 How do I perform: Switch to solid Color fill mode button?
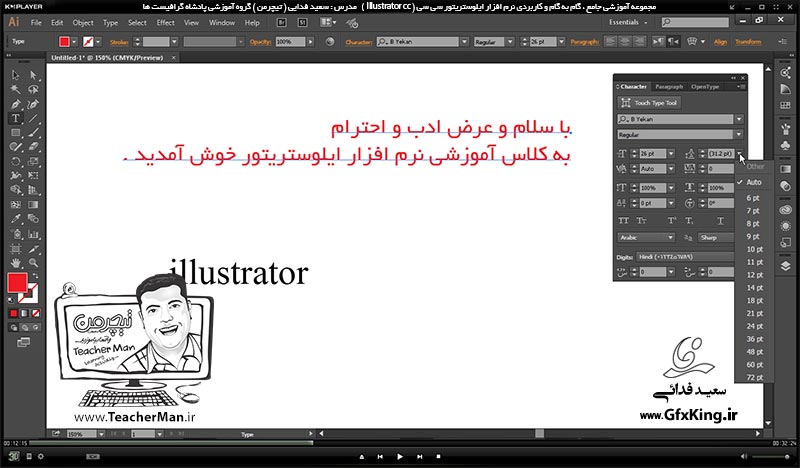14,313
